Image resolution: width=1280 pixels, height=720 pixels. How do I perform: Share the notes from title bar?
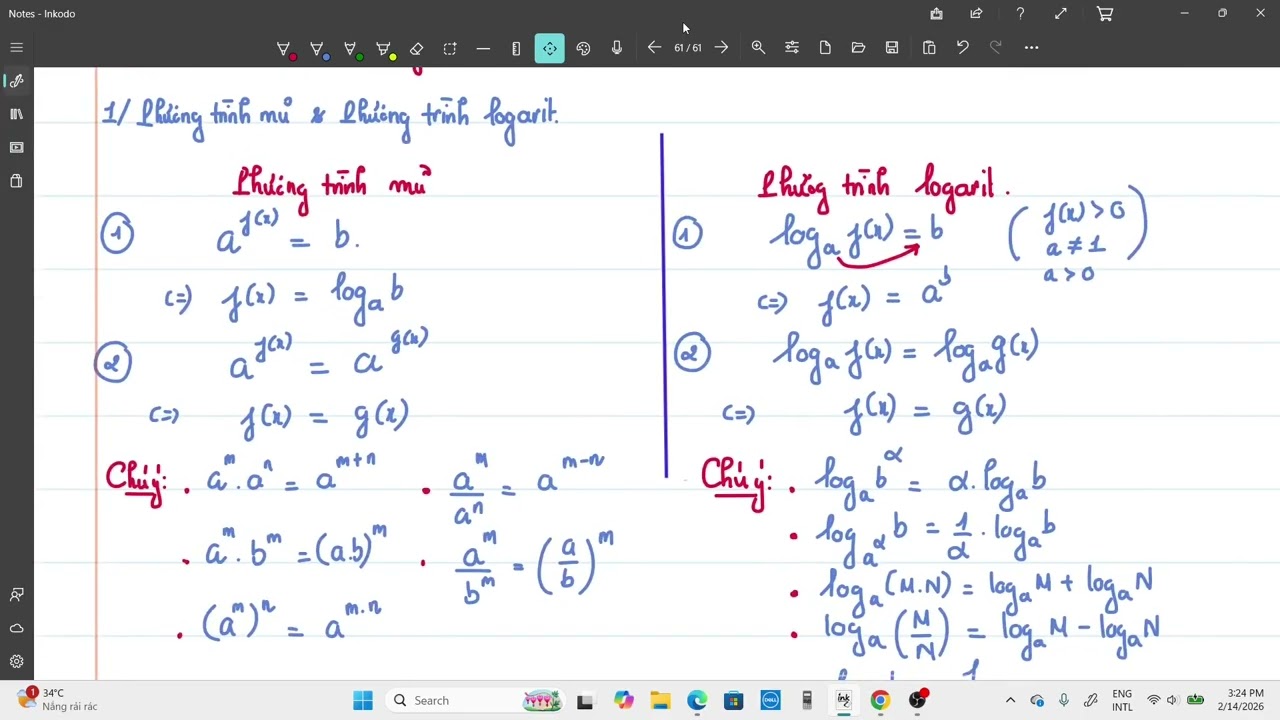tap(976, 14)
